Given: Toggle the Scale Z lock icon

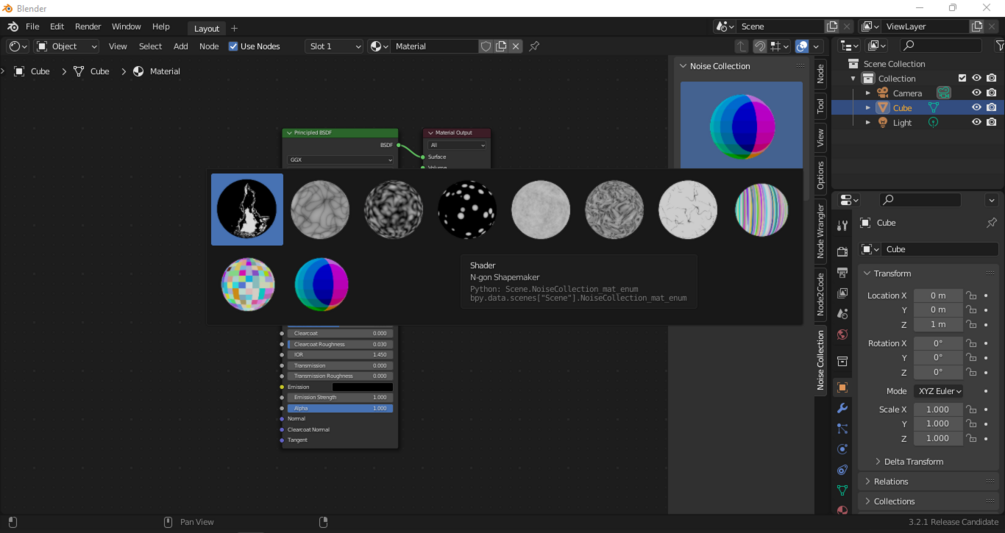Looking at the screenshot, I should [972, 438].
